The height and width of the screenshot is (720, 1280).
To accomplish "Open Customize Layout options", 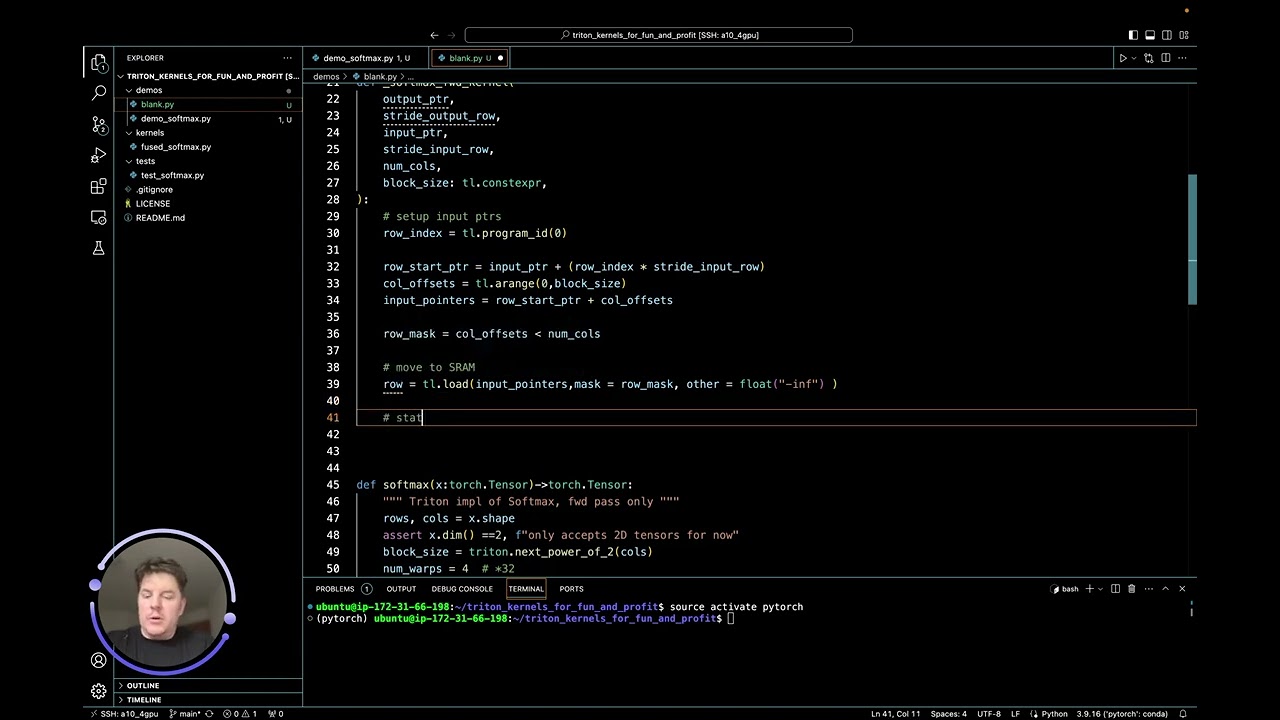I will click(x=1184, y=35).
